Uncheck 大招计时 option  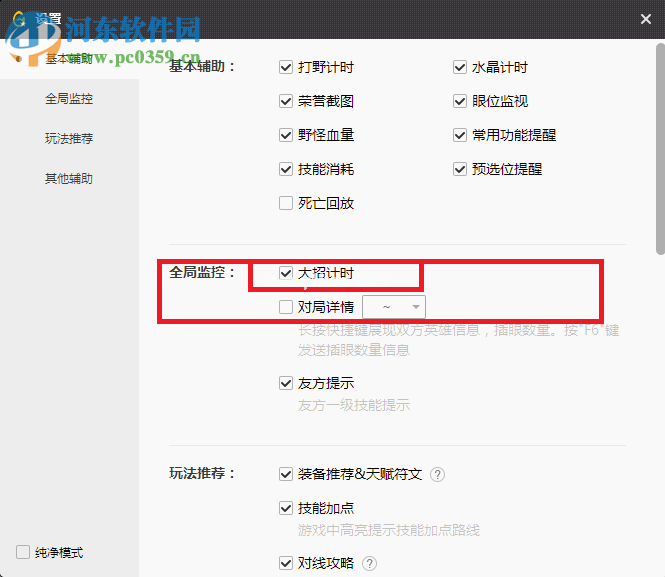286,273
